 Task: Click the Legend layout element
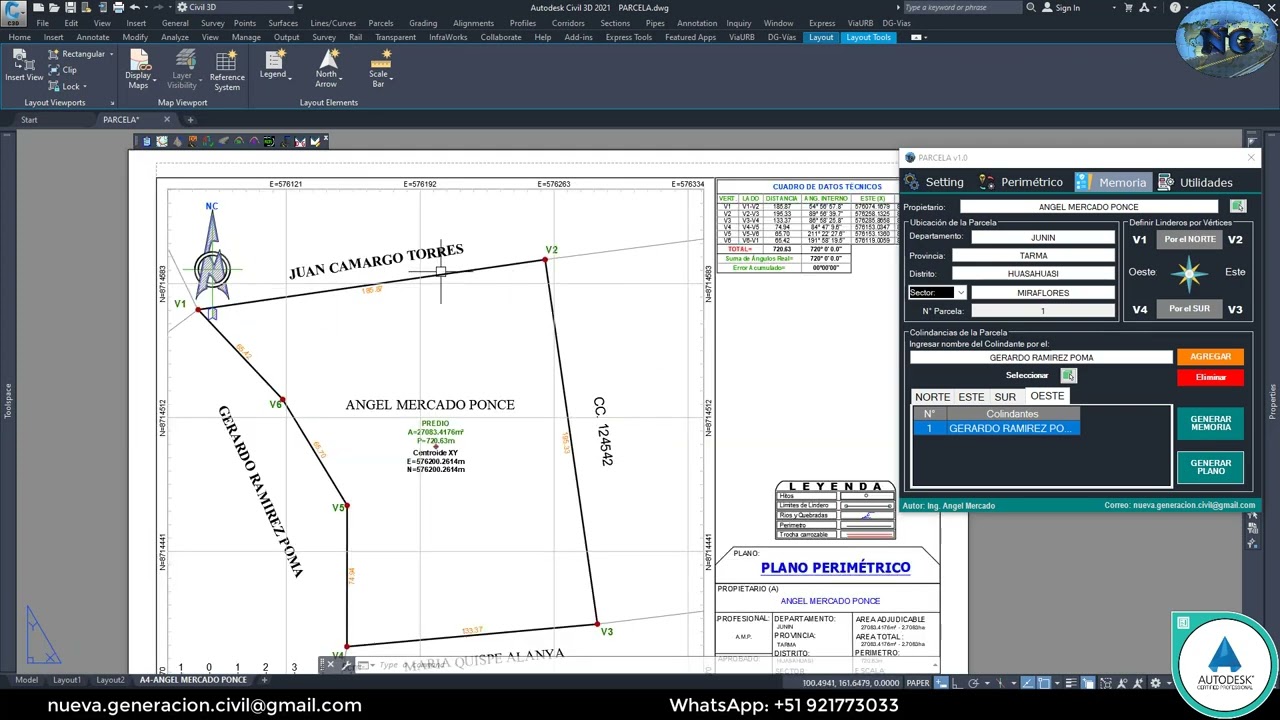click(x=273, y=64)
